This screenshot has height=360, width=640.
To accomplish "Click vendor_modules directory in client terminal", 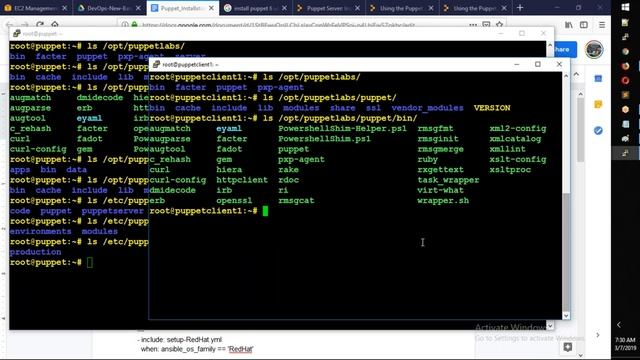I will point(427,108).
